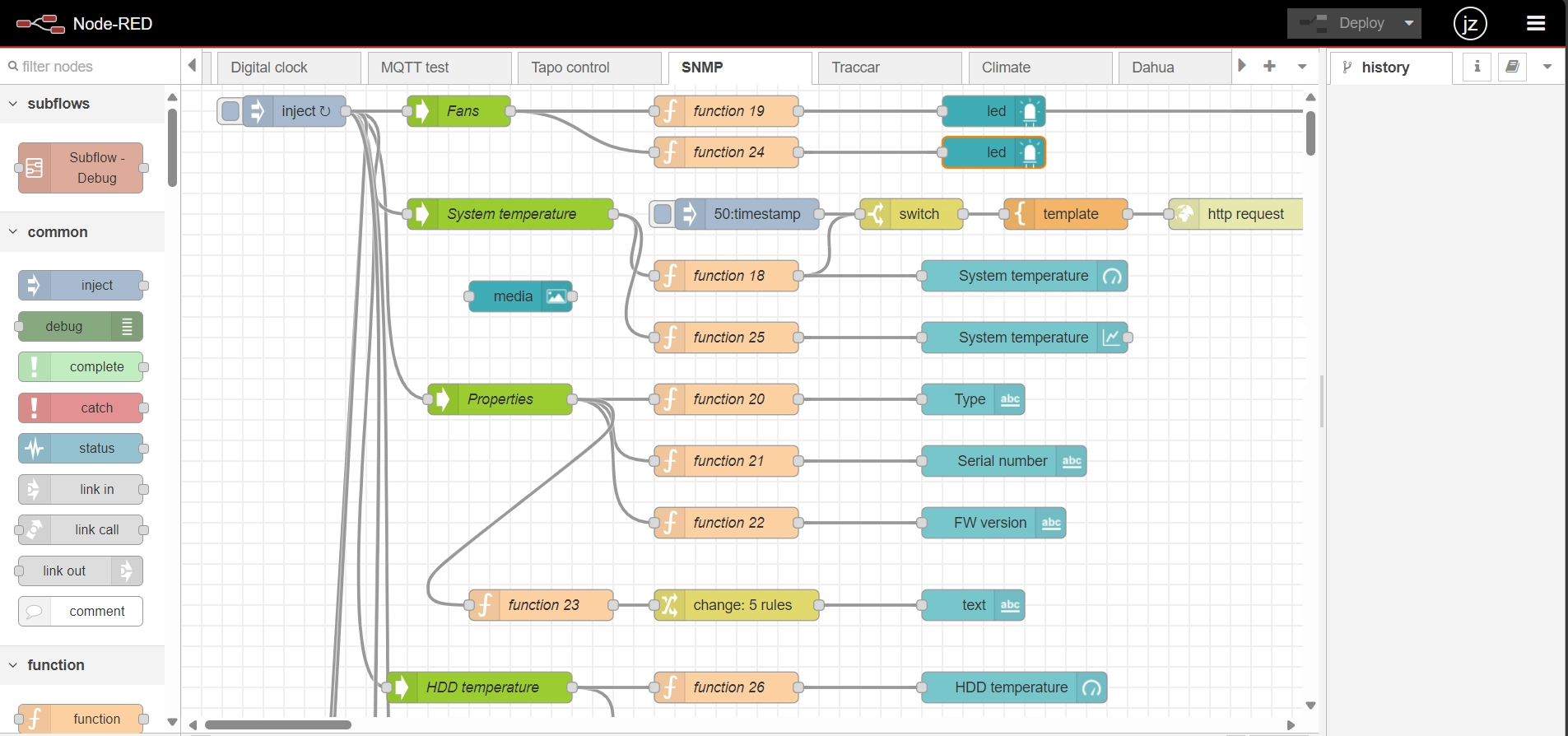Select the System temperature chart node
This screenshot has height=736, width=1568.
(1025, 338)
